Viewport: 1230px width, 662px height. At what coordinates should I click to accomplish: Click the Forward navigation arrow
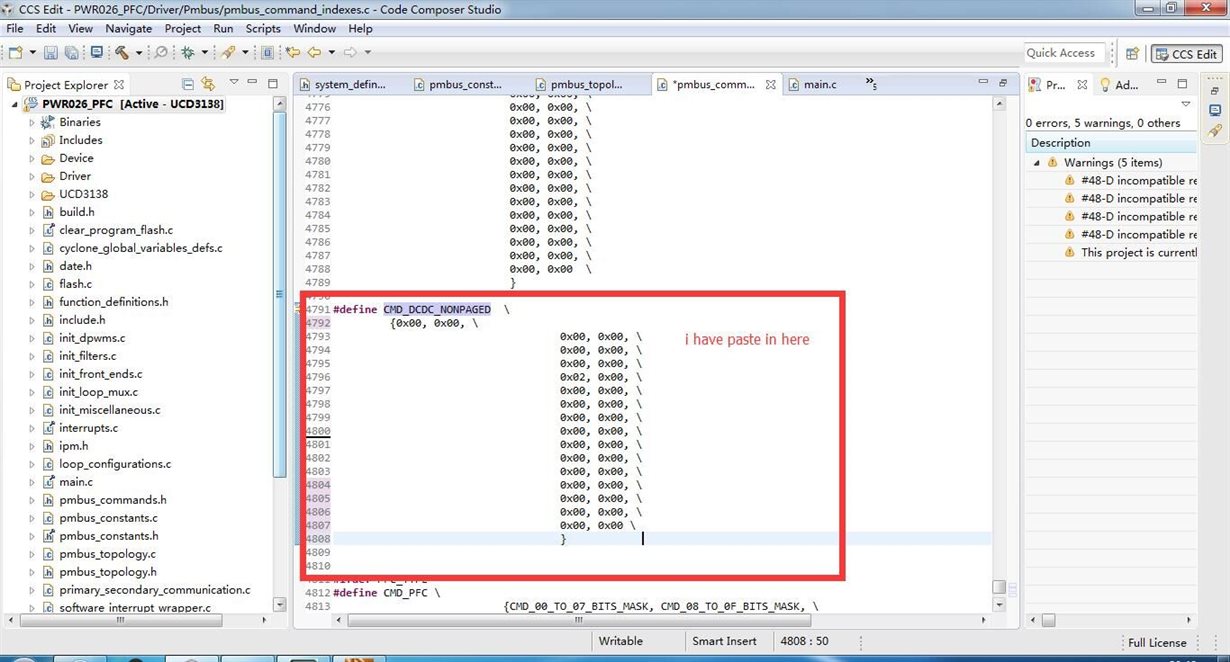350,52
